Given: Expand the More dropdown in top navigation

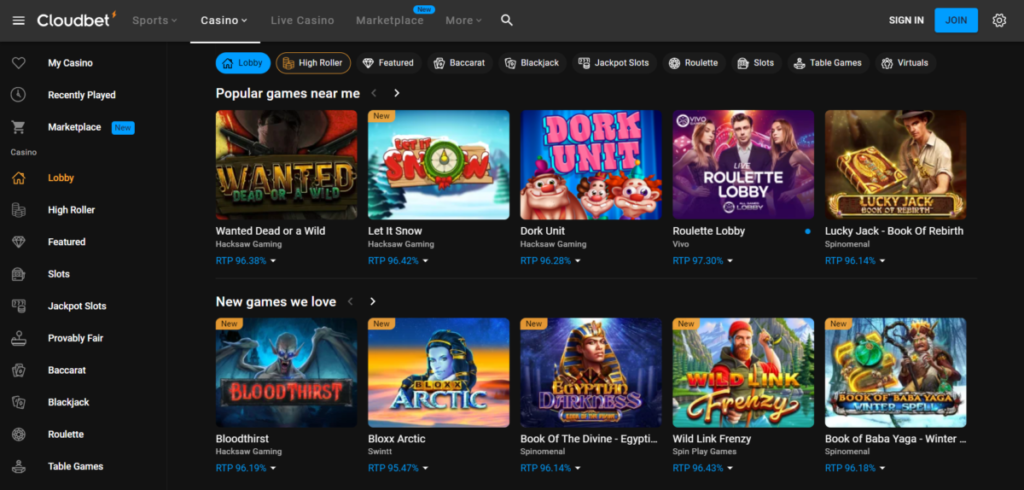Looking at the screenshot, I should (x=464, y=20).
